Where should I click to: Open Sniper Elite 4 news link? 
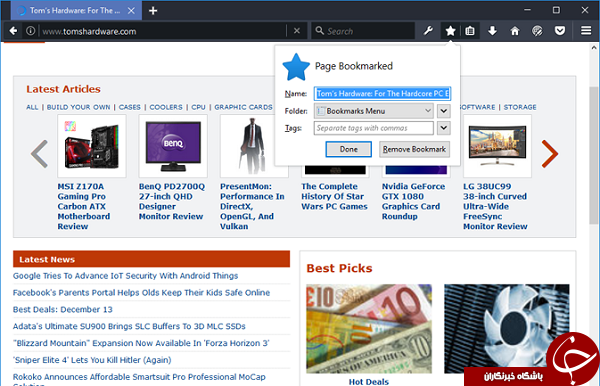(92, 360)
